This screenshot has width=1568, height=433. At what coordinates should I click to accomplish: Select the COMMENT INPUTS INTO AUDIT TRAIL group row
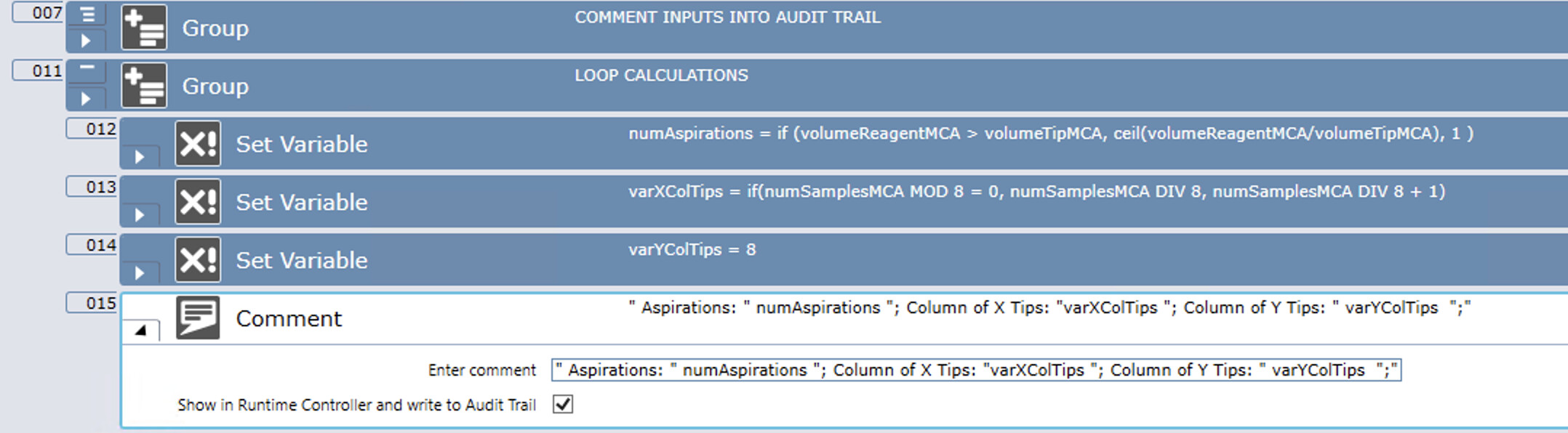point(817,28)
